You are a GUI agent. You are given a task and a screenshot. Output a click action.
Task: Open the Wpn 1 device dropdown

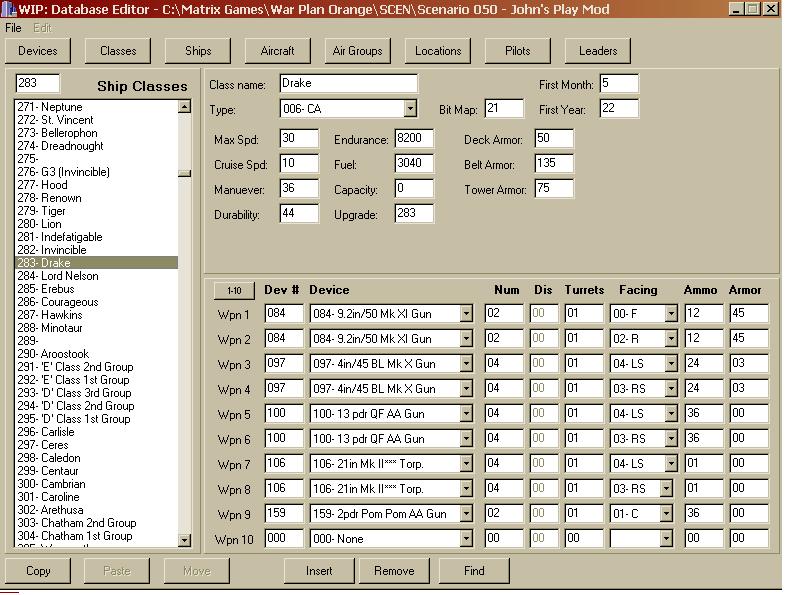point(466,314)
